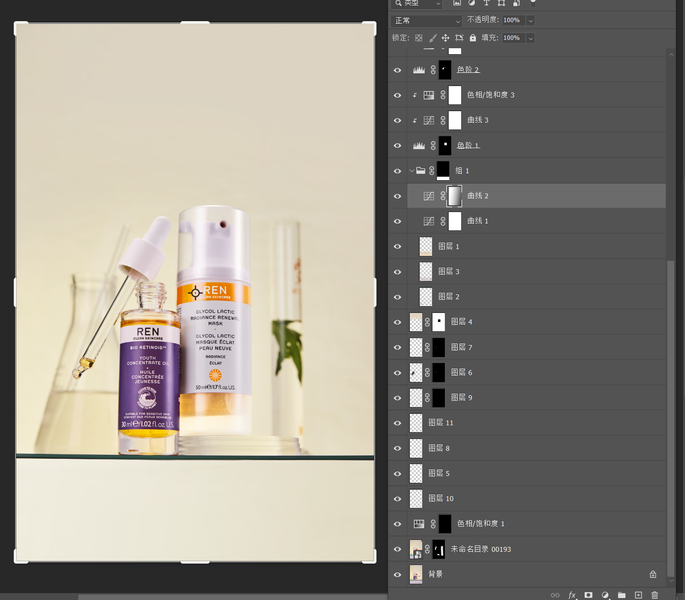Viewport: 685px width, 600px height.
Task: Click curves icon of 曲线 3
Action: tap(429, 120)
